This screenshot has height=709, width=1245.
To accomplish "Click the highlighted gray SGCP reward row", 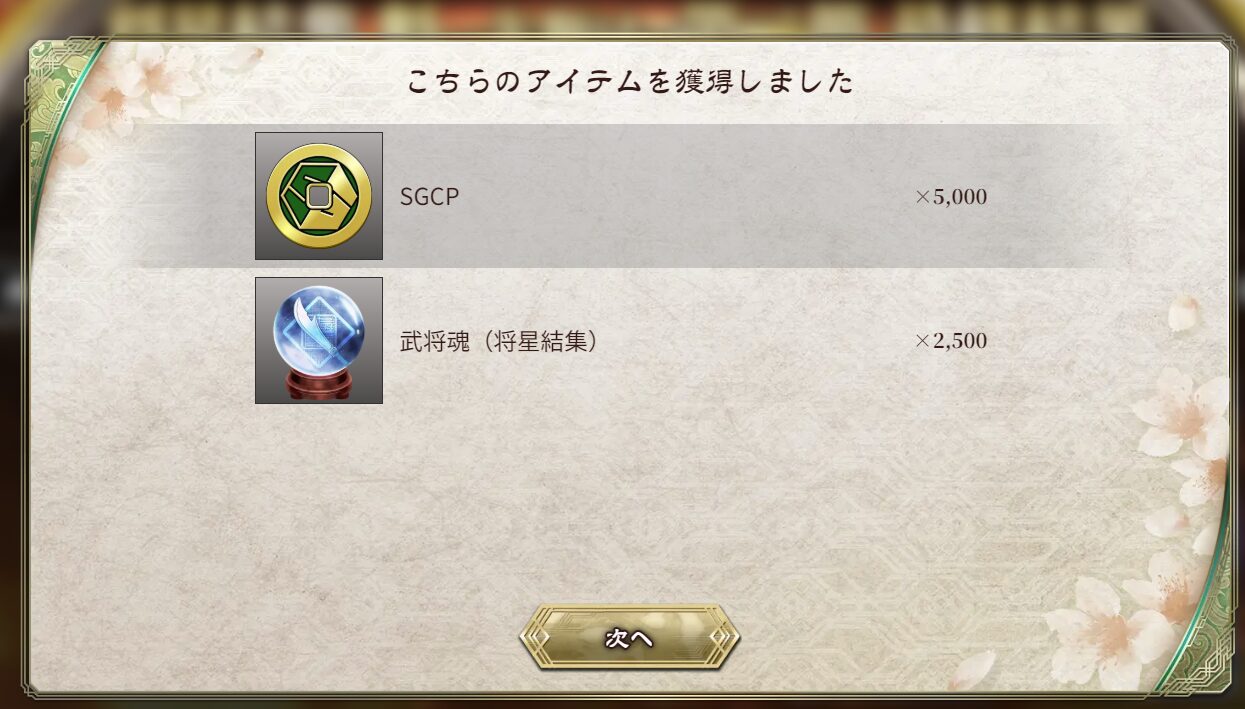I will pyautogui.click(x=622, y=196).
